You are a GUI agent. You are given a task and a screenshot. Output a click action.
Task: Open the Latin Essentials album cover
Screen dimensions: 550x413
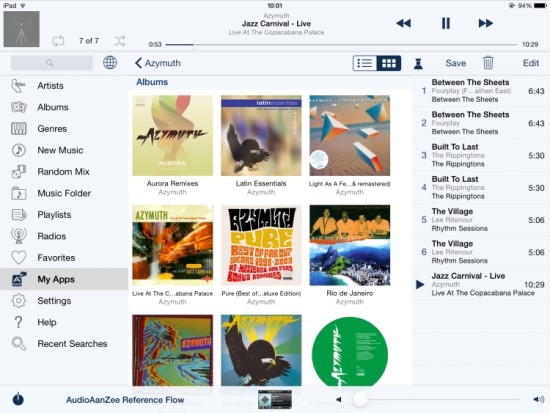(261, 135)
